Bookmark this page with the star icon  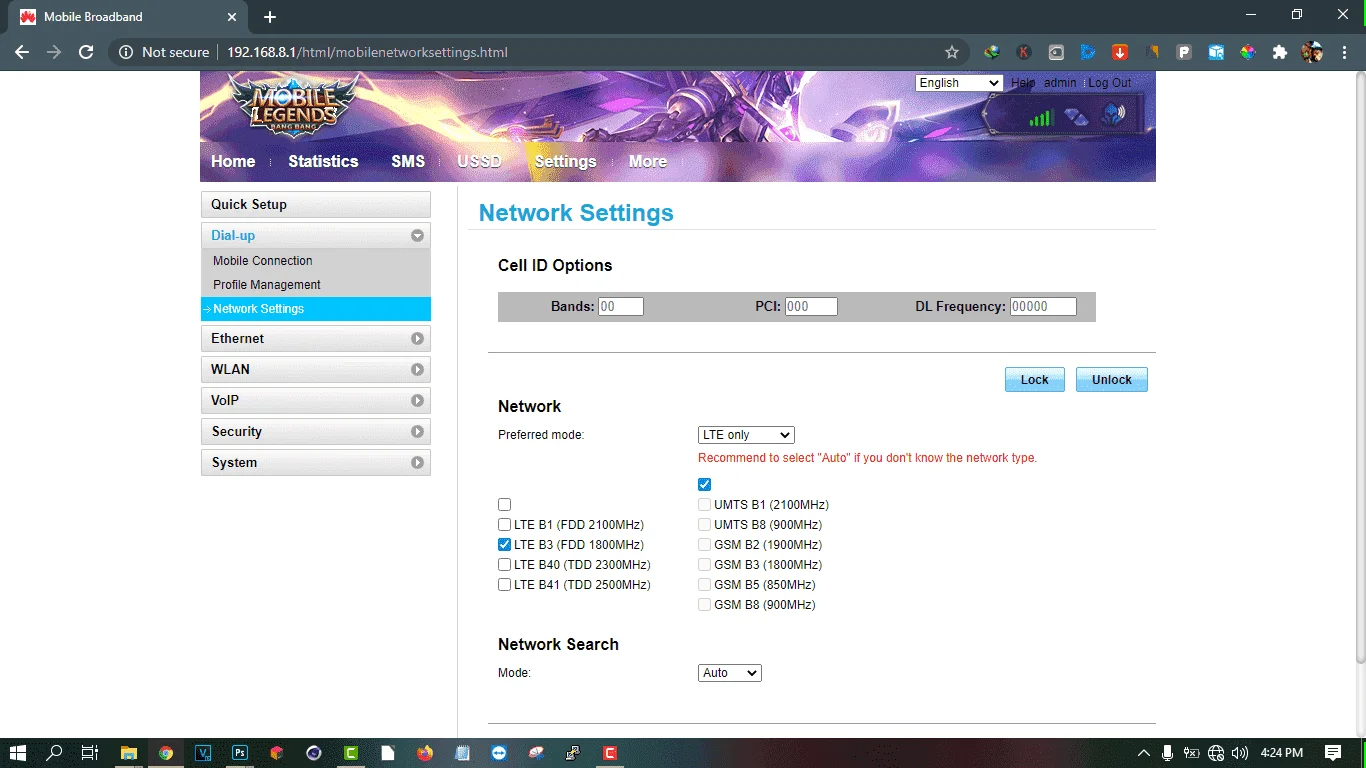(952, 52)
